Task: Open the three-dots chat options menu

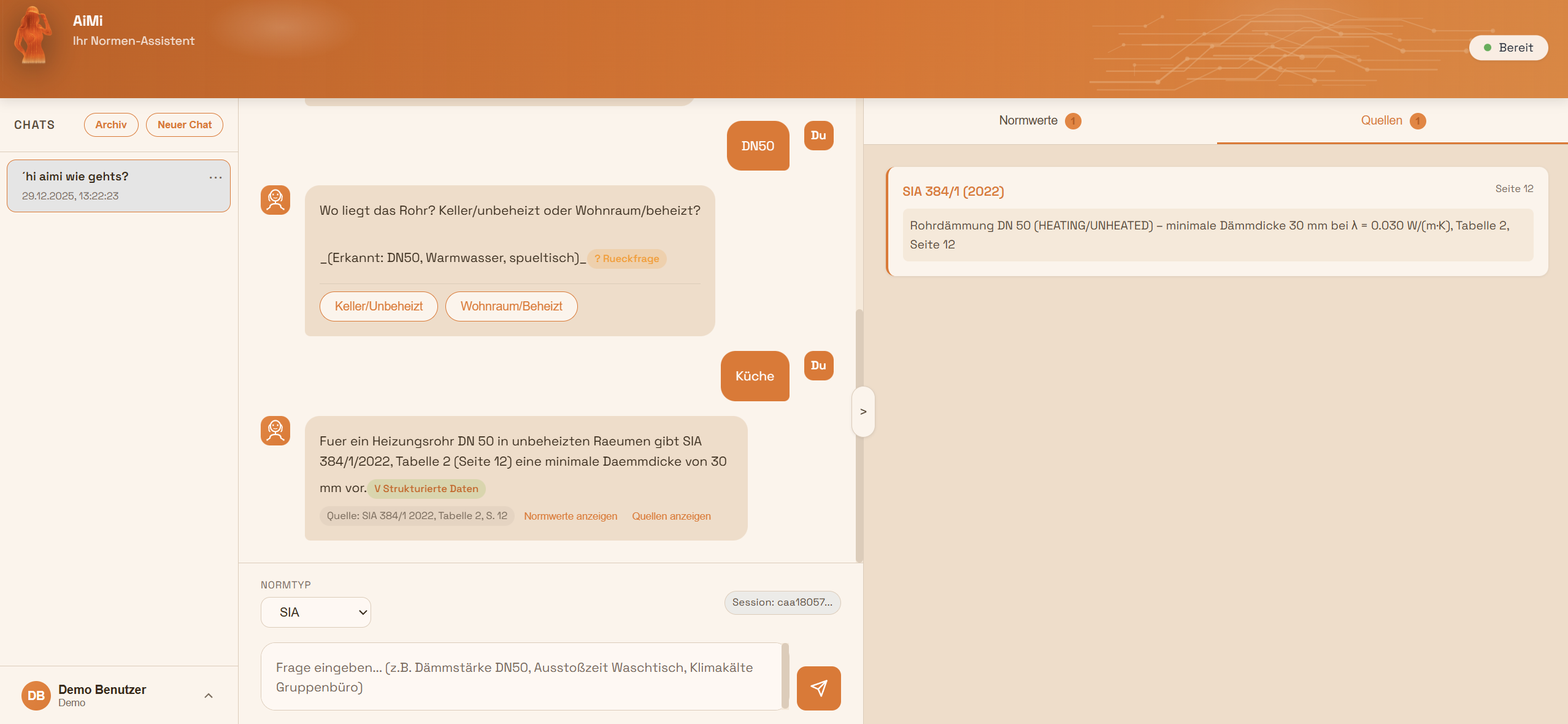Action: pos(215,177)
